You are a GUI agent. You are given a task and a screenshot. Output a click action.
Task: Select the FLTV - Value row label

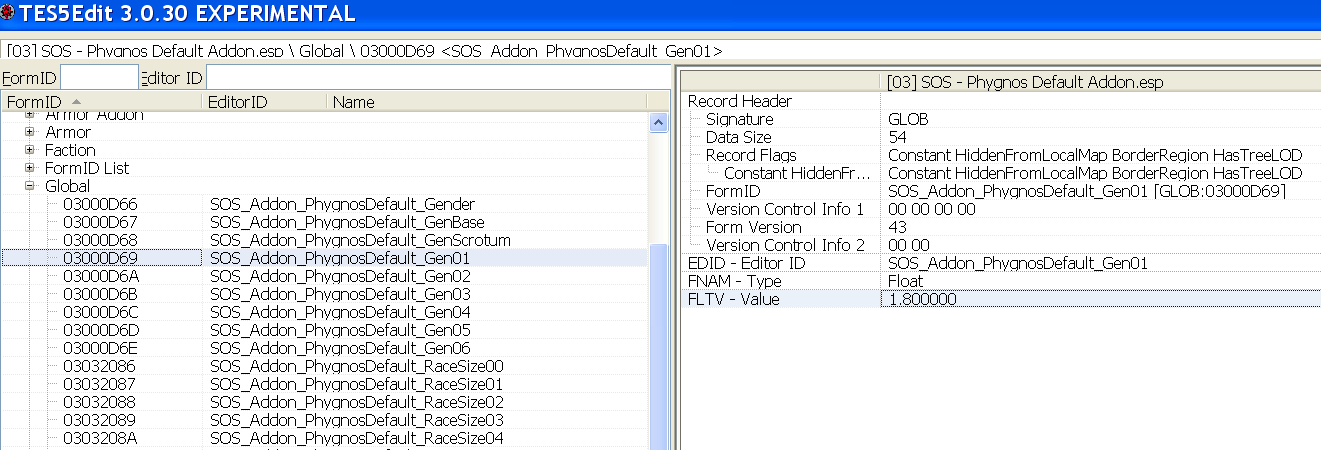coord(734,299)
